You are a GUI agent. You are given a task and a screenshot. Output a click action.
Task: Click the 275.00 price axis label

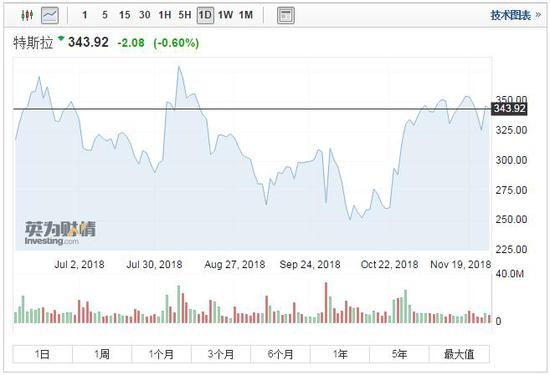[511, 190]
